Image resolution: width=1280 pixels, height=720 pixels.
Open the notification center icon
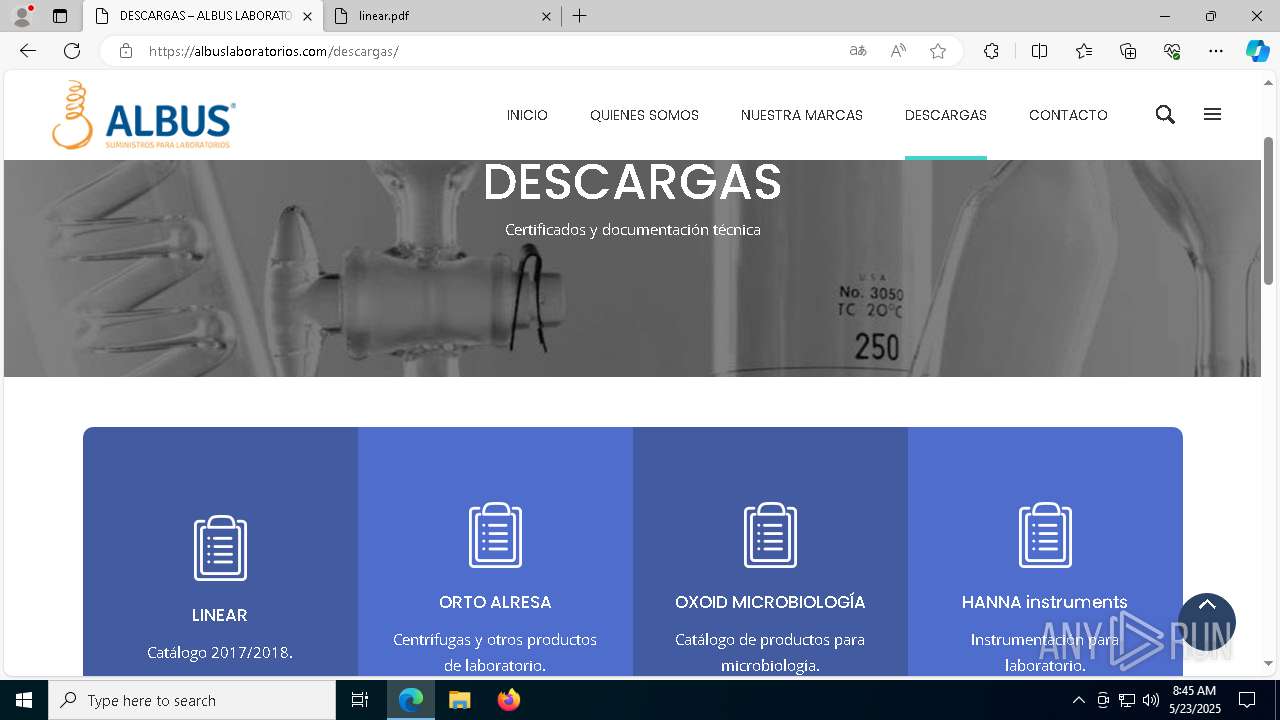point(1247,700)
